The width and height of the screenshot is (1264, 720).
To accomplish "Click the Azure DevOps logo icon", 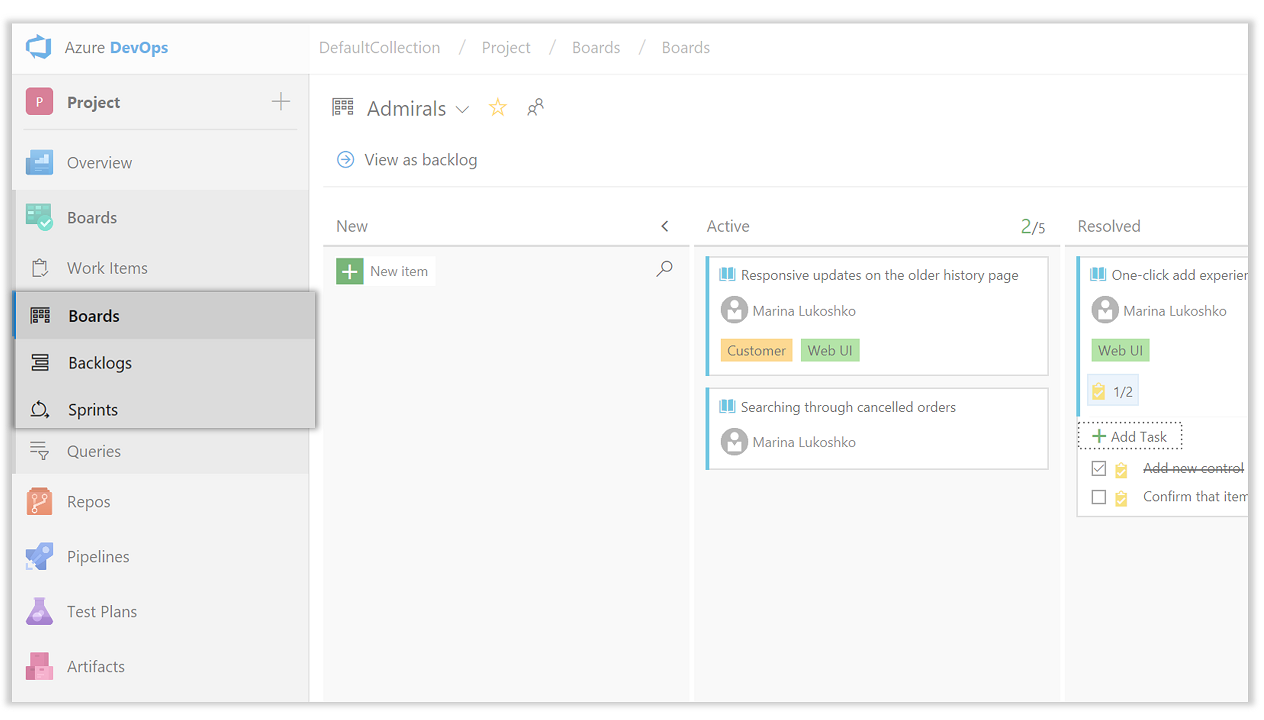I will pyautogui.click(x=39, y=48).
